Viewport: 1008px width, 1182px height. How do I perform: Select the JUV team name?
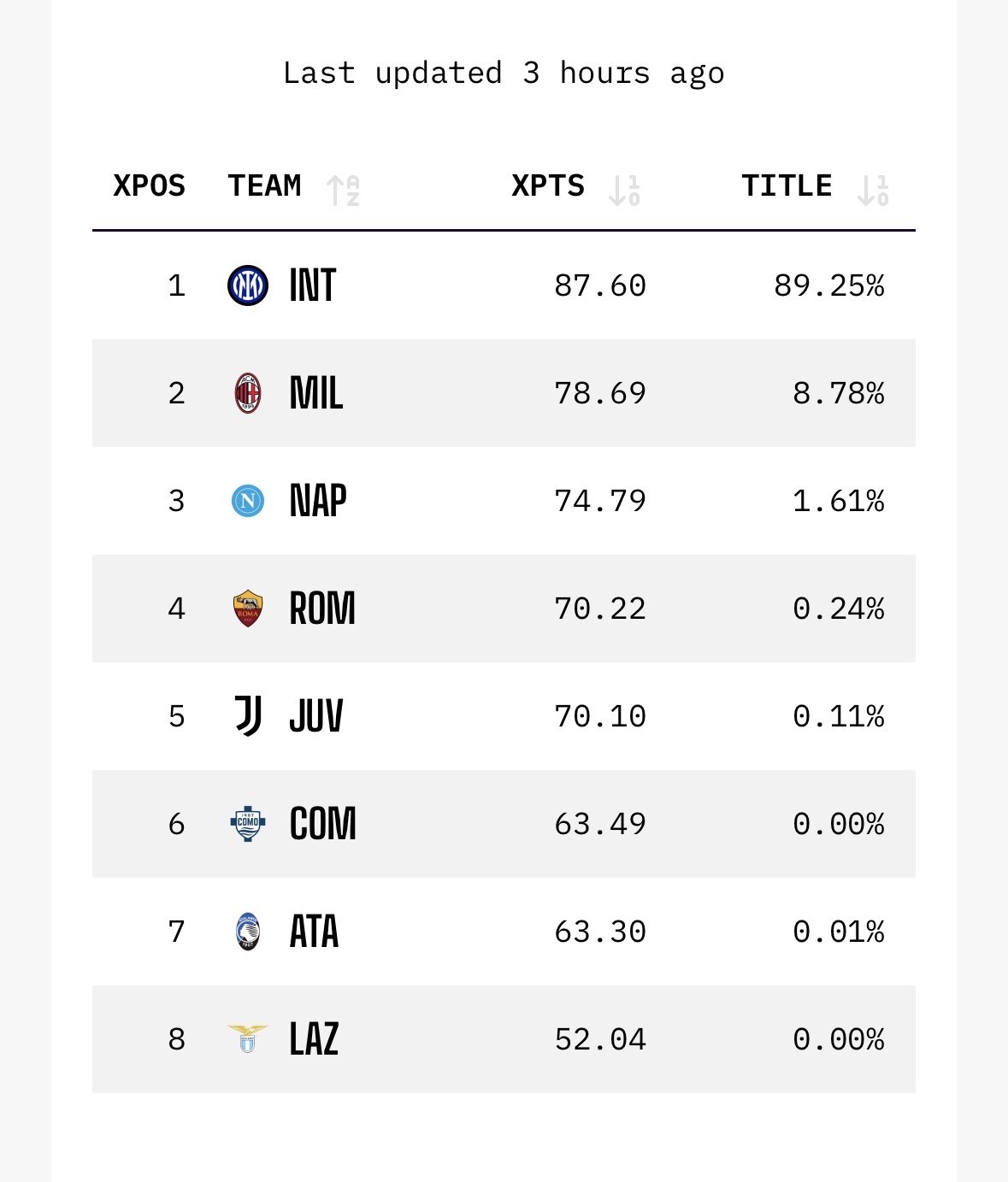click(x=316, y=716)
